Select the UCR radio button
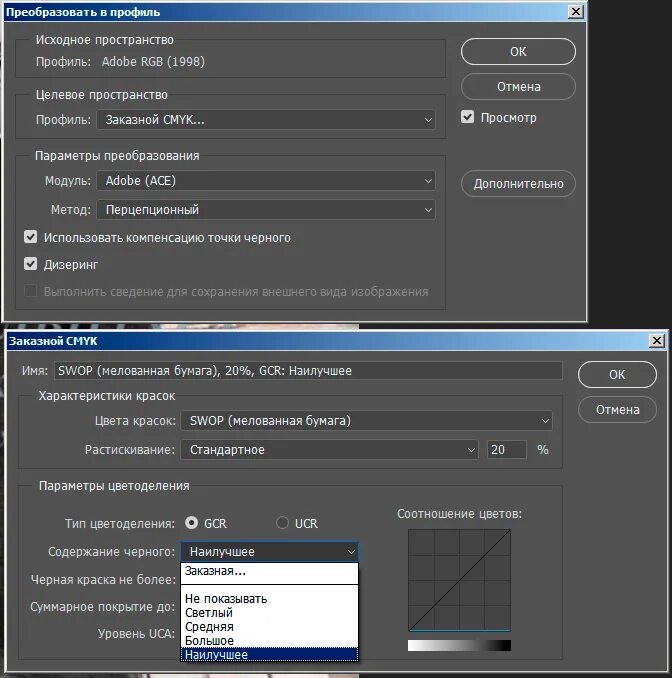 tap(282, 523)
